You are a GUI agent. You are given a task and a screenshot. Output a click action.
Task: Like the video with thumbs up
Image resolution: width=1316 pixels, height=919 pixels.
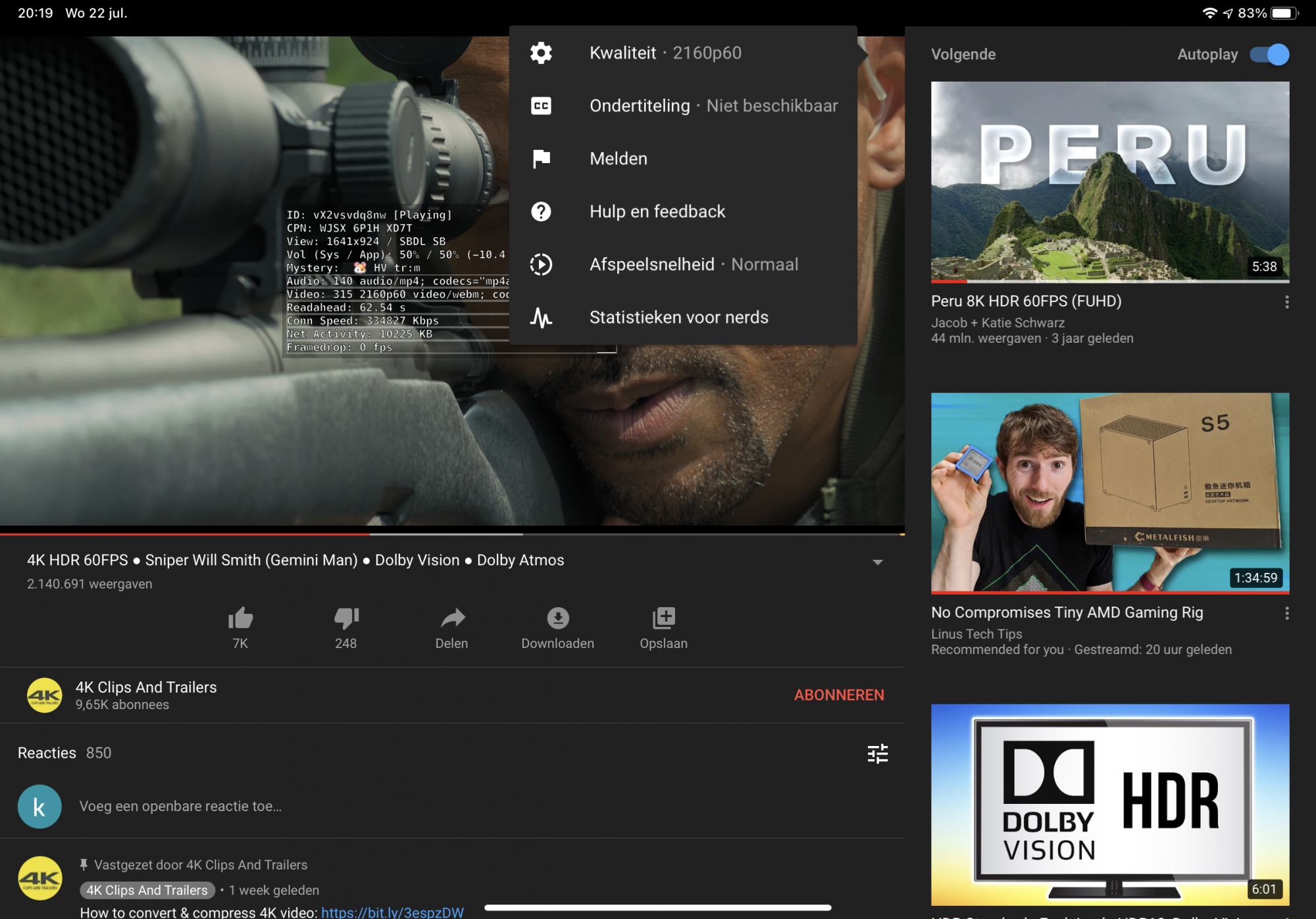(240, 618)
